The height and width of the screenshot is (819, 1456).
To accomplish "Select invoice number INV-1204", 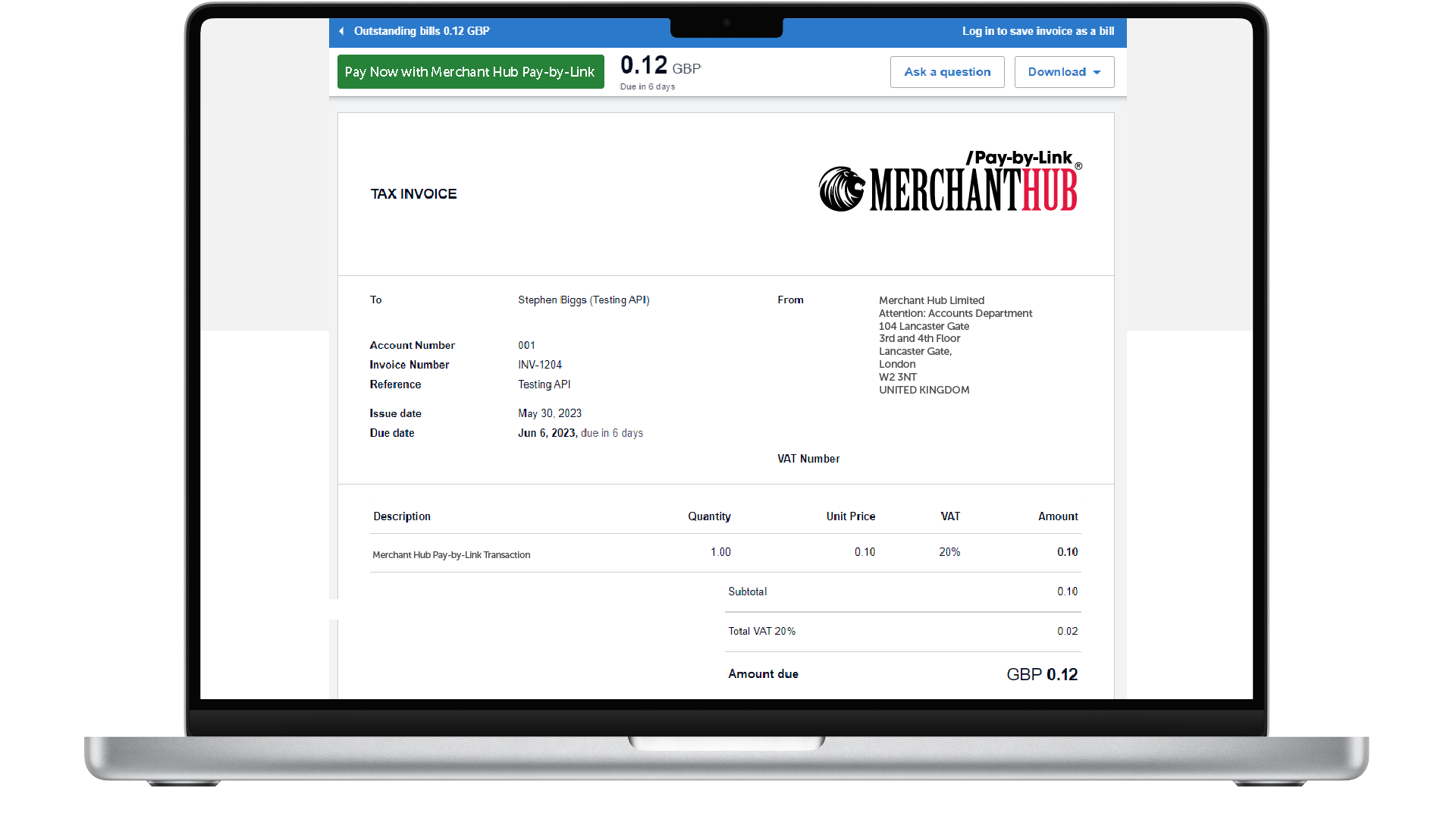I will (x=540, y=365).
